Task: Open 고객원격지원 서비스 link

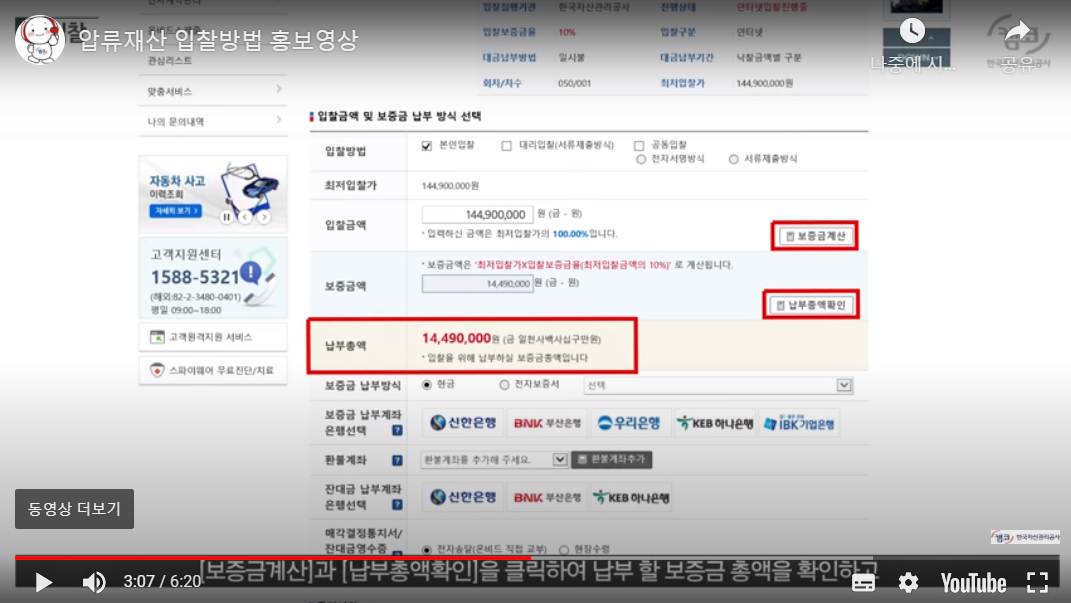Action: (x=212, y=337)
